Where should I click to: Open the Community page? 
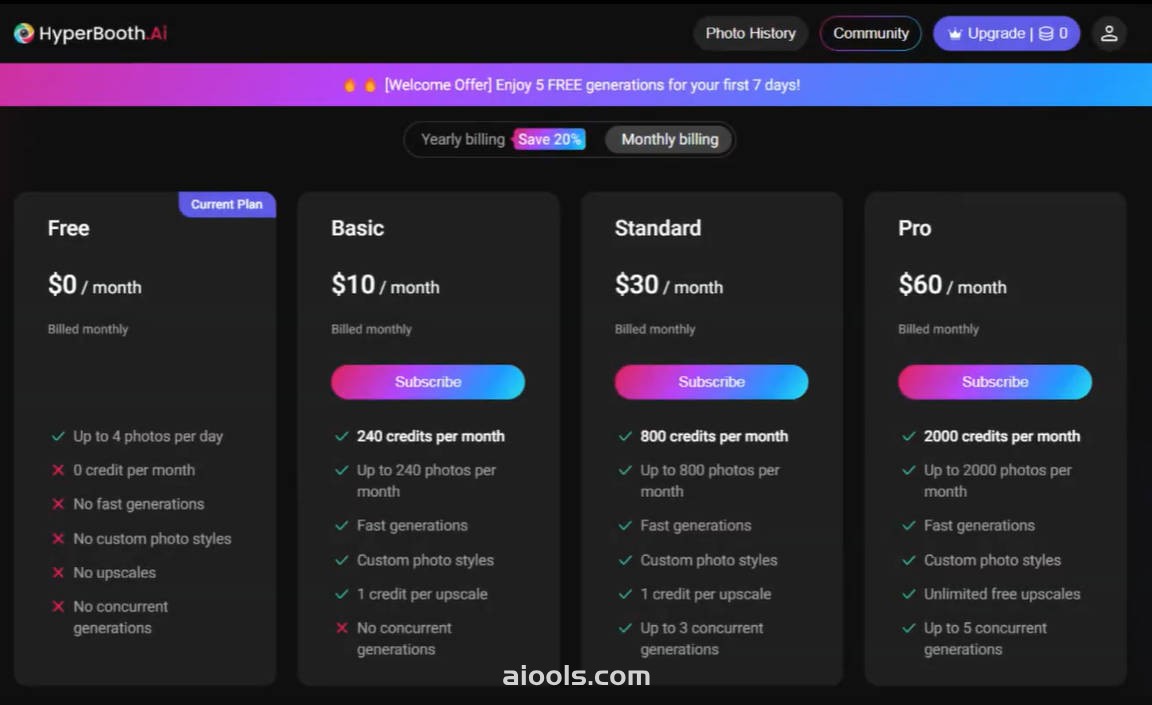pyautogui.click(x=871, y=33)
